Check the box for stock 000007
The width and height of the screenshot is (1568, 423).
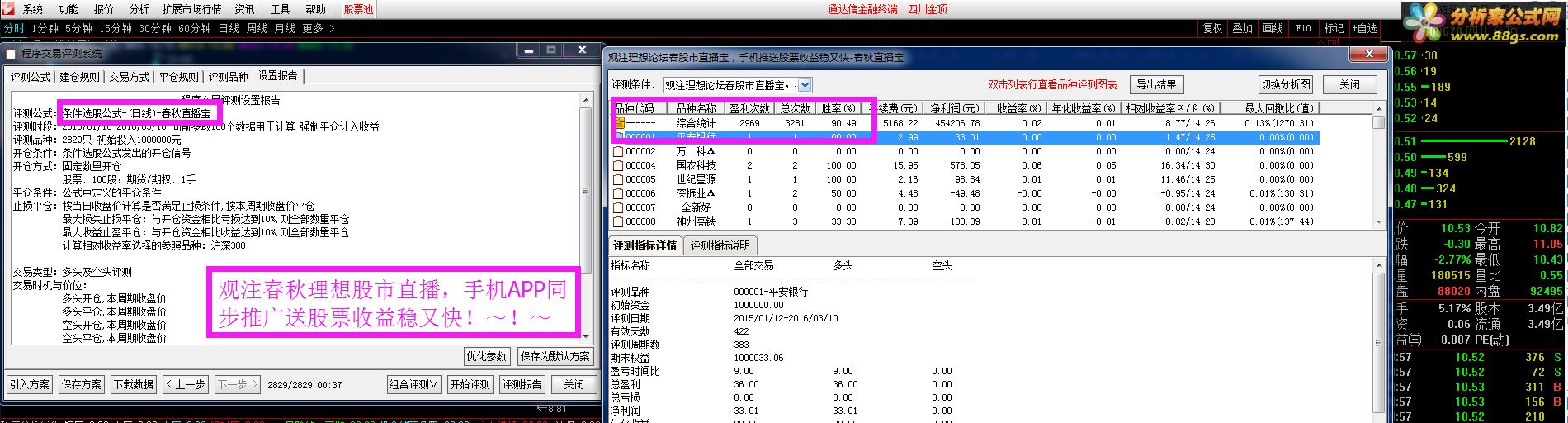pos(618,207)
